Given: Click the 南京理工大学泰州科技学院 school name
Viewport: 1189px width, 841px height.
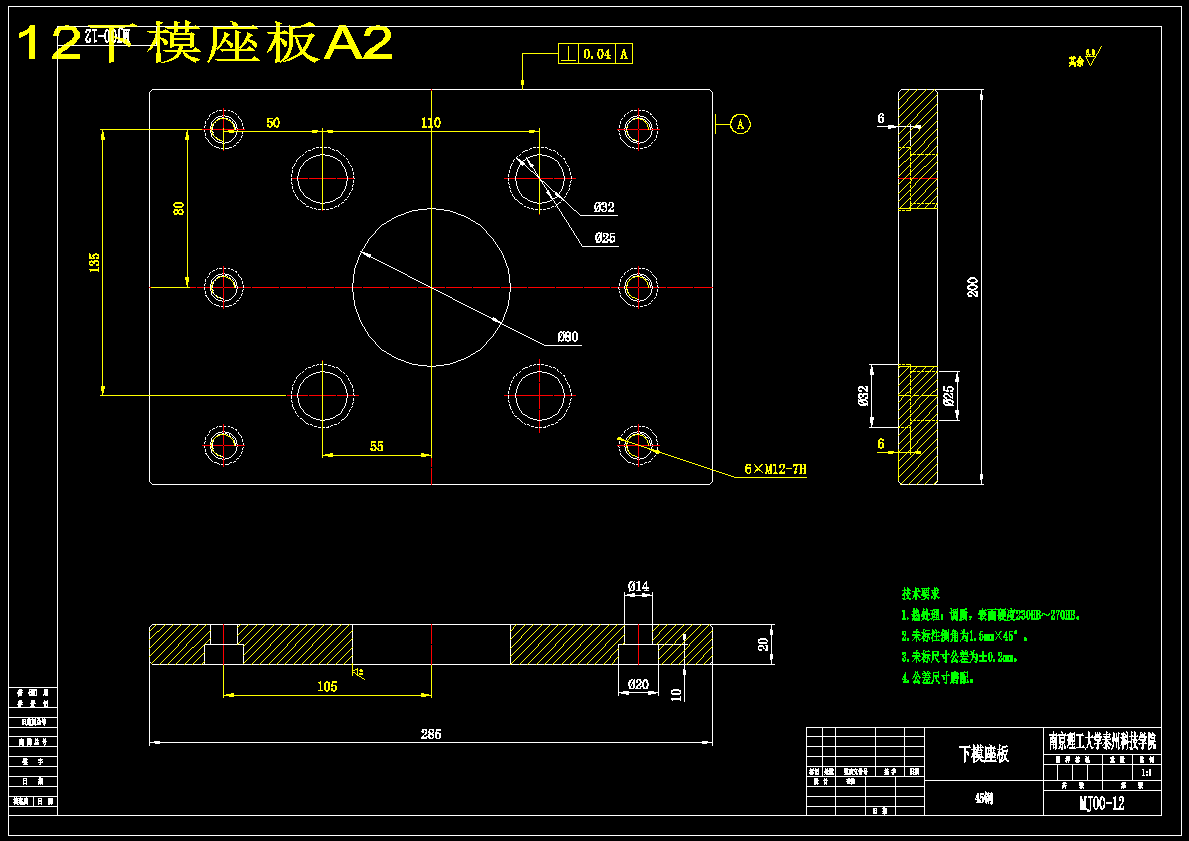Looking at the screenshot, I should 1103,741.
